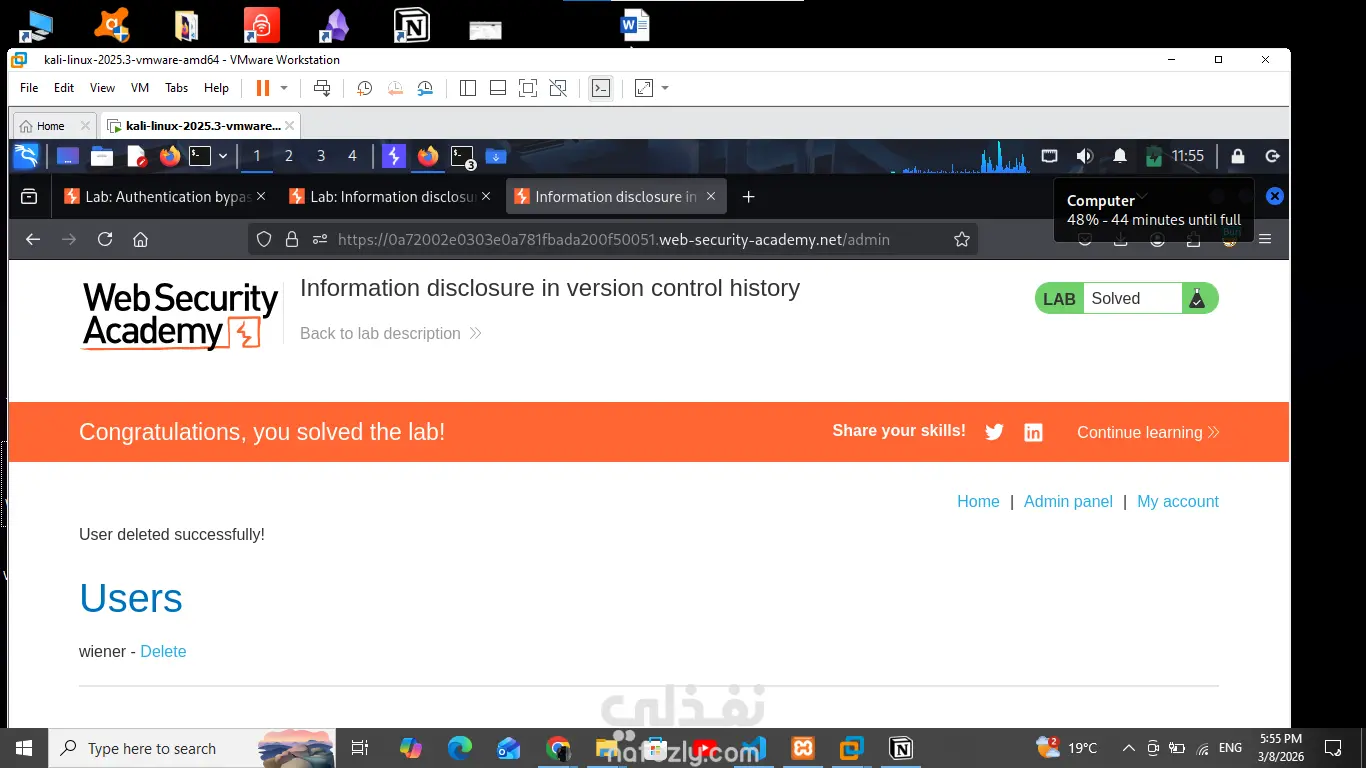Open the Kali volume control
Screen dimensions: 1366x768
[x=1084, y=156]
